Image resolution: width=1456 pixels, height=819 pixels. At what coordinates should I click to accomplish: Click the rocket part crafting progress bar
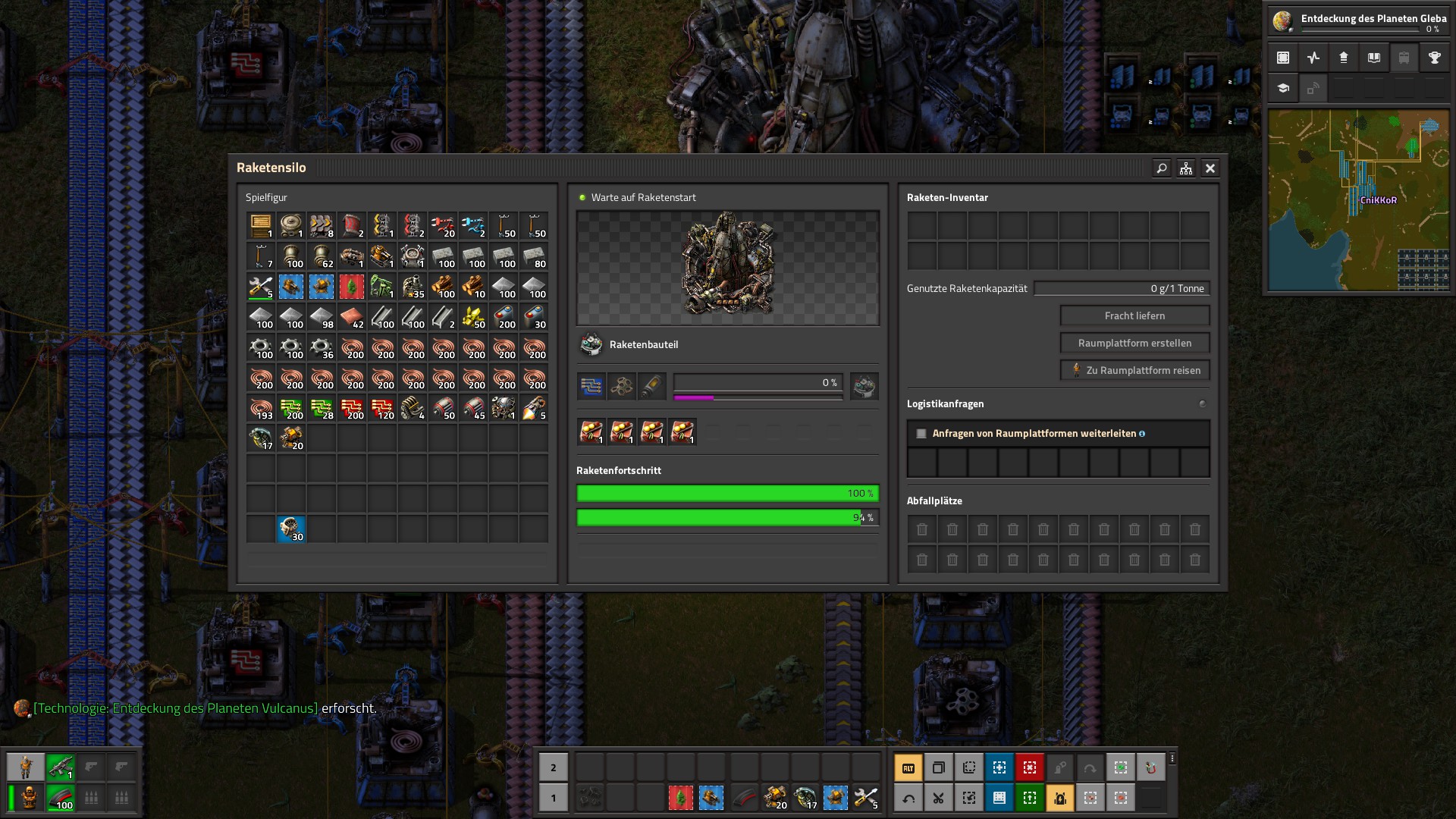tap(758, 383)
